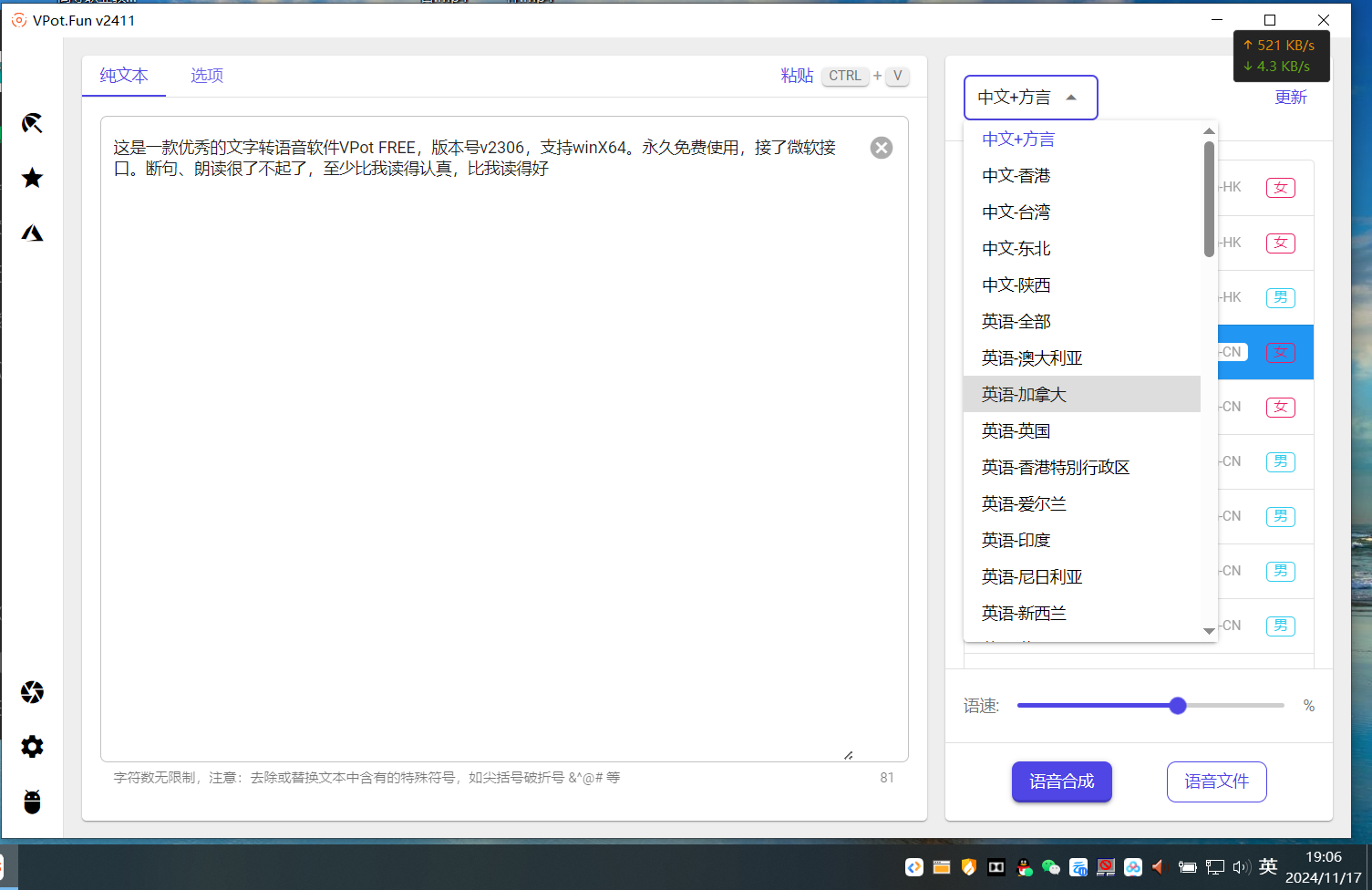Screen dimensions: 1372x890
Task: Open the top umbrella tool in the sidebar
Action: (x=32, y=123)
